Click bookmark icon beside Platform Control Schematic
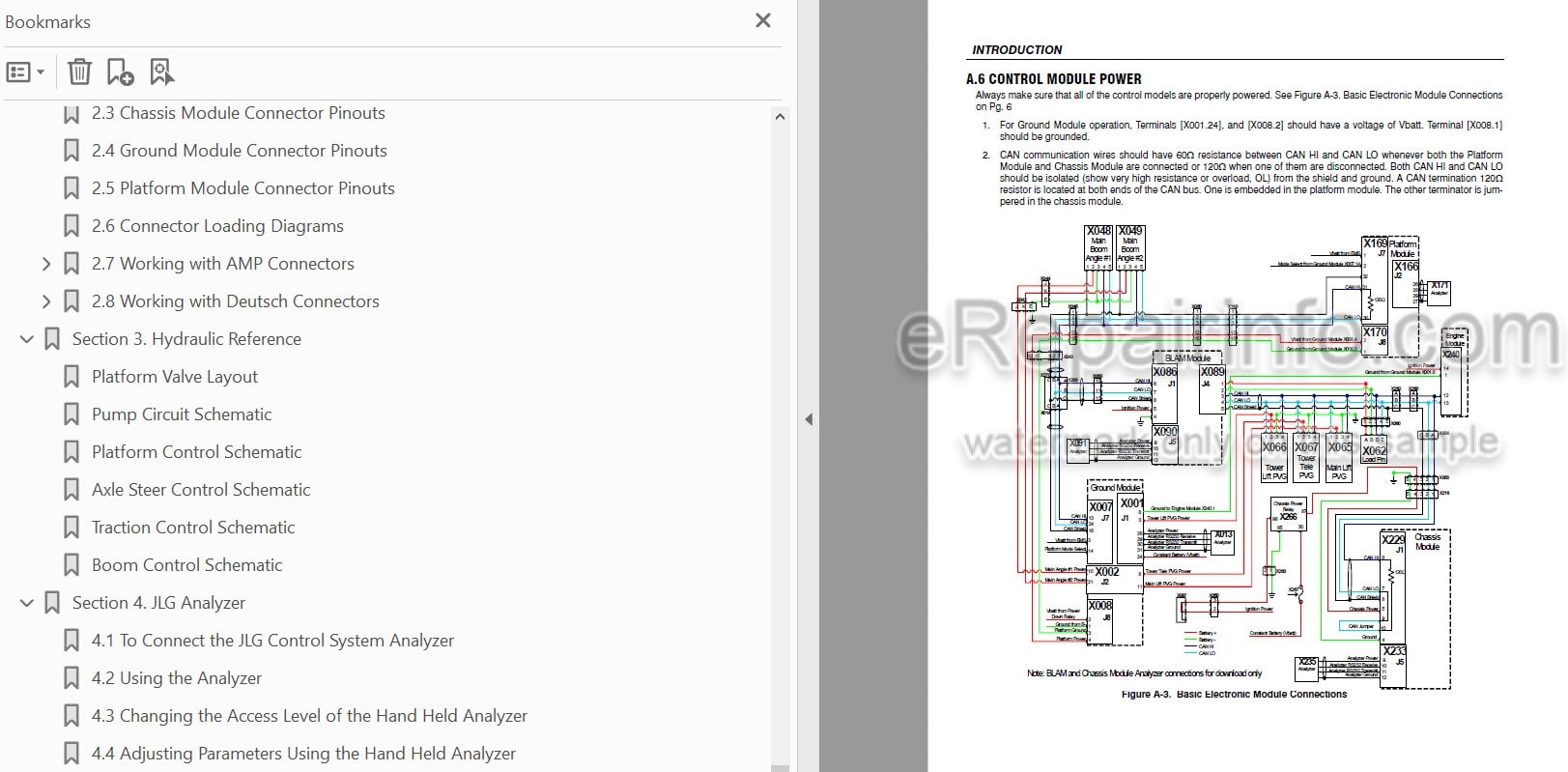Viewport: 1568px width, 772px height. (x=71, y=453)
